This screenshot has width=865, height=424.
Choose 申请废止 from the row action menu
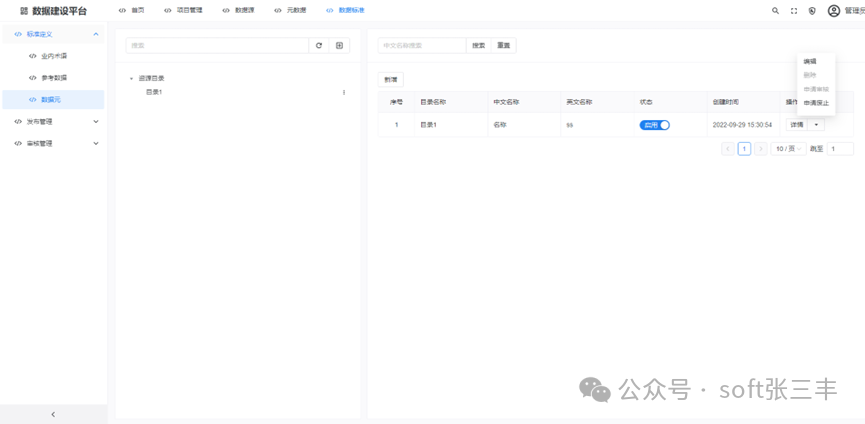coord(816,103)
